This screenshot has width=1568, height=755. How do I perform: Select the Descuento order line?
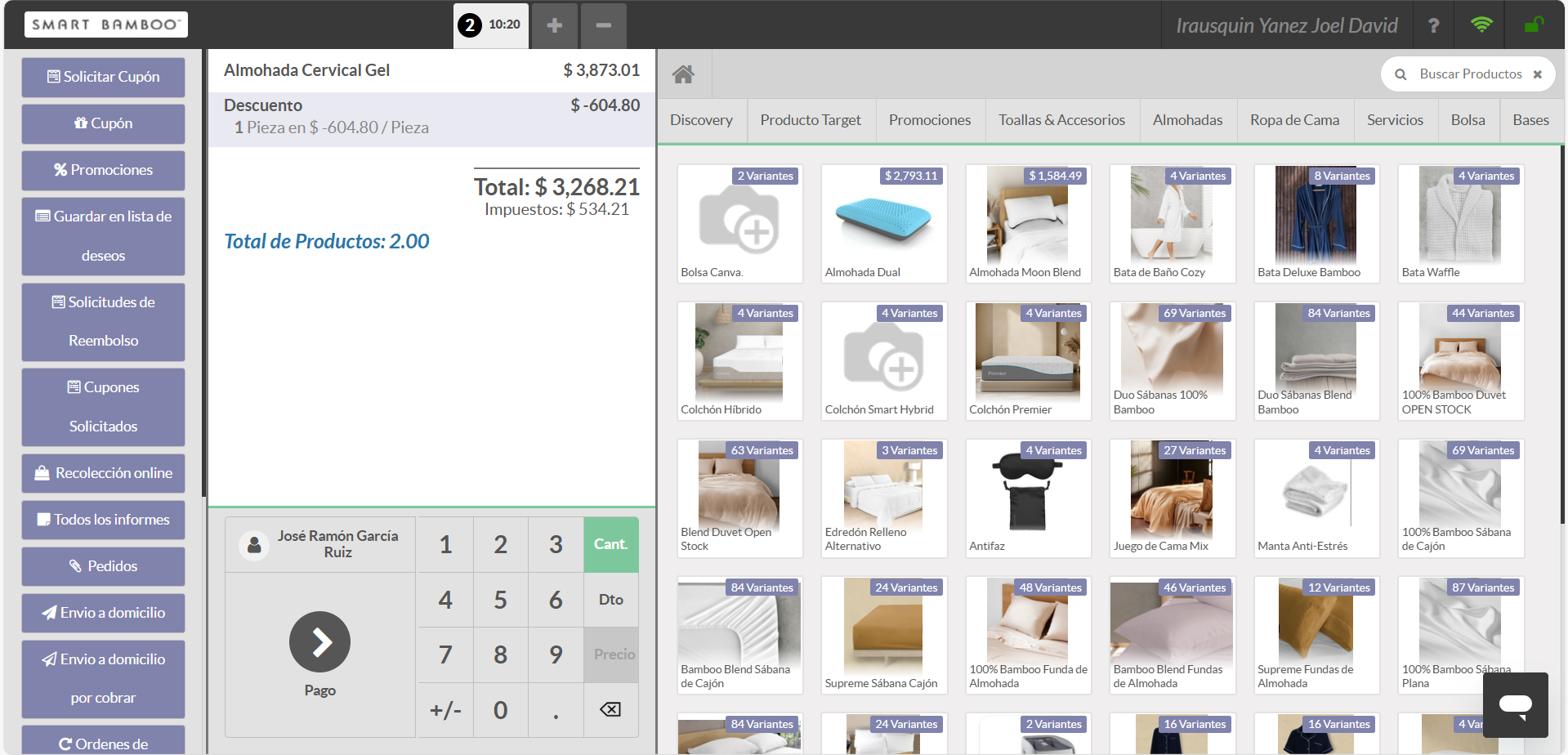click(x=431, y=119)
